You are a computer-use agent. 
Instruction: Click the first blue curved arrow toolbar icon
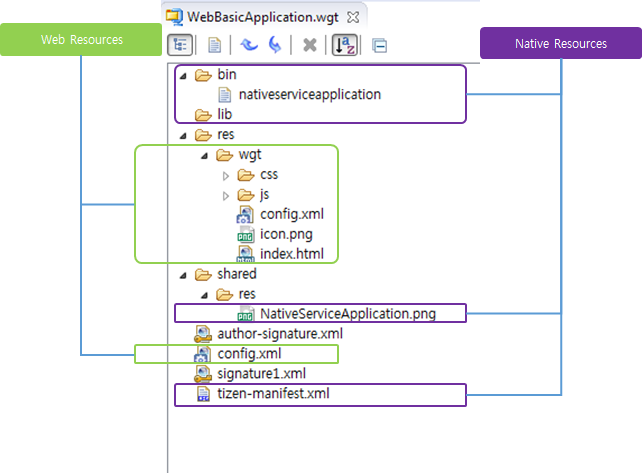pos(249,45)
